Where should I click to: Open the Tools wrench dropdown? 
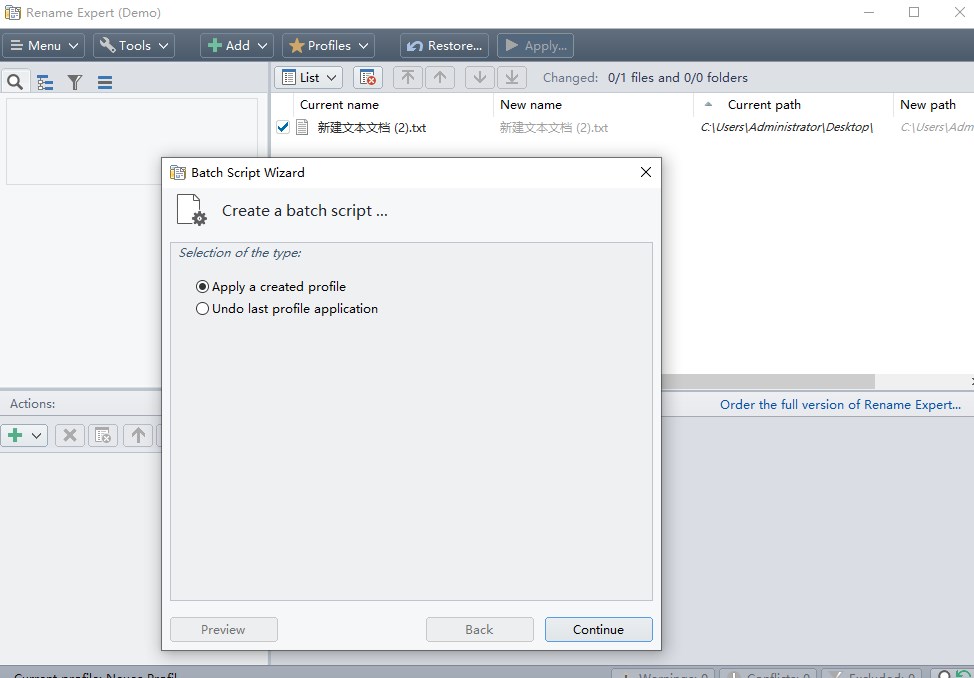click(134, 45)
